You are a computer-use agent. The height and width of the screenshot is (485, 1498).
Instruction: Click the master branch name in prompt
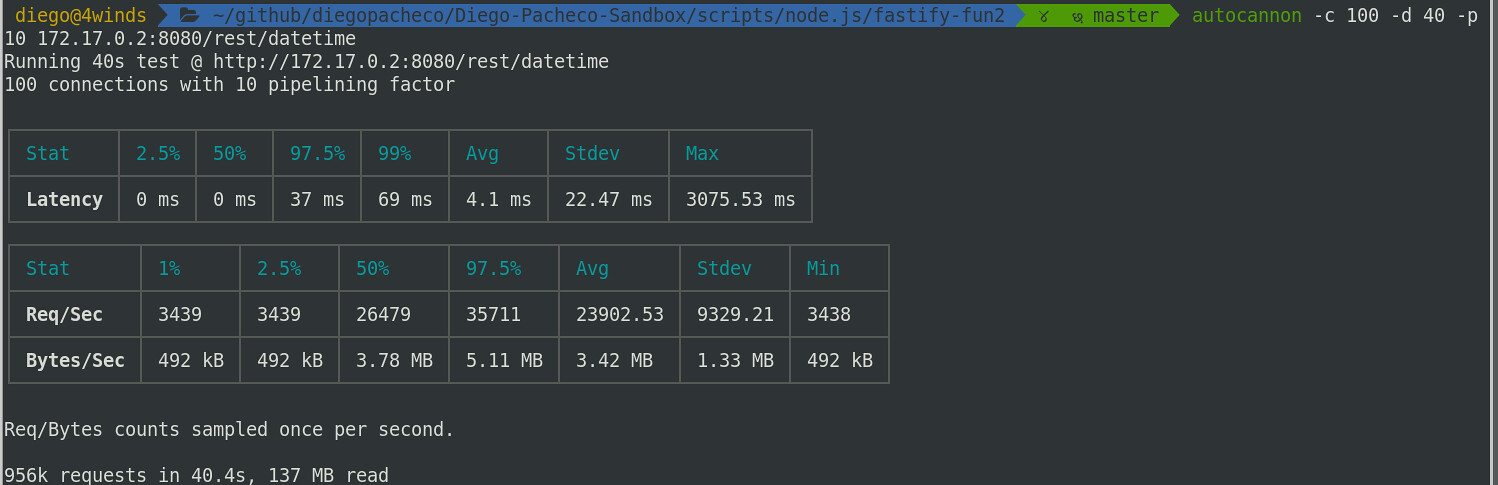click(x=1125, y=16)
